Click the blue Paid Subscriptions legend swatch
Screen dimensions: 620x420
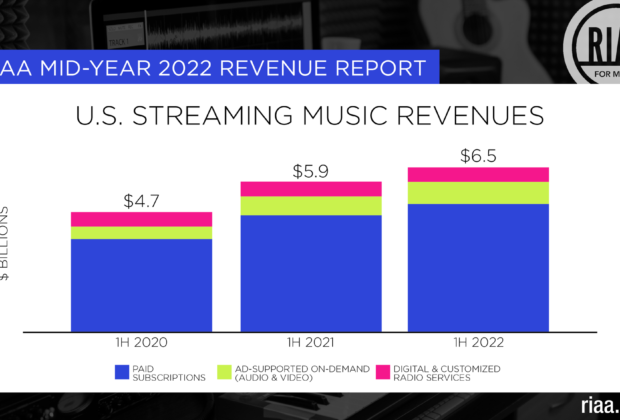click(122, 373)
